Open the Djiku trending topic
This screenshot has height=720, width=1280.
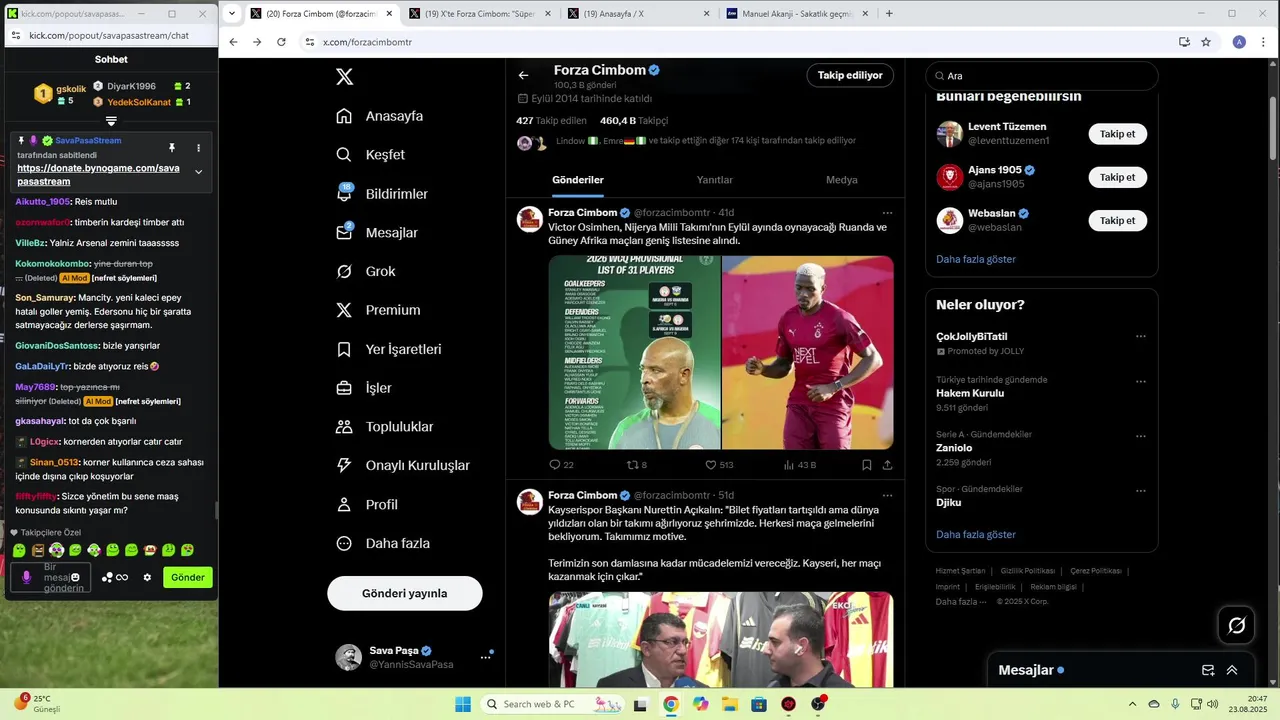pos(949,502)
